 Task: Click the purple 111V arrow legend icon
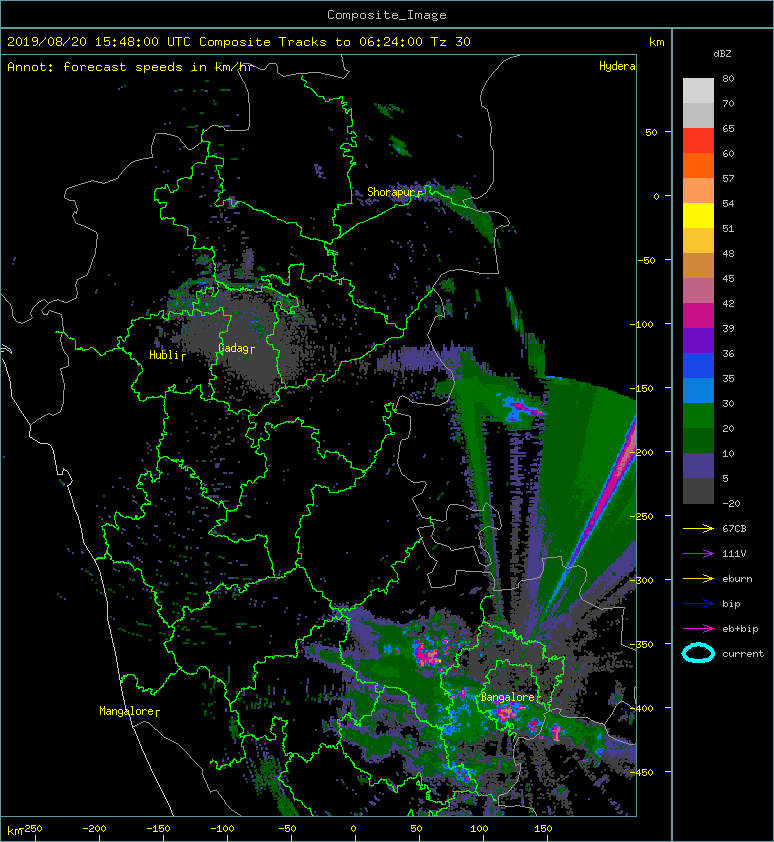(698, 554)
